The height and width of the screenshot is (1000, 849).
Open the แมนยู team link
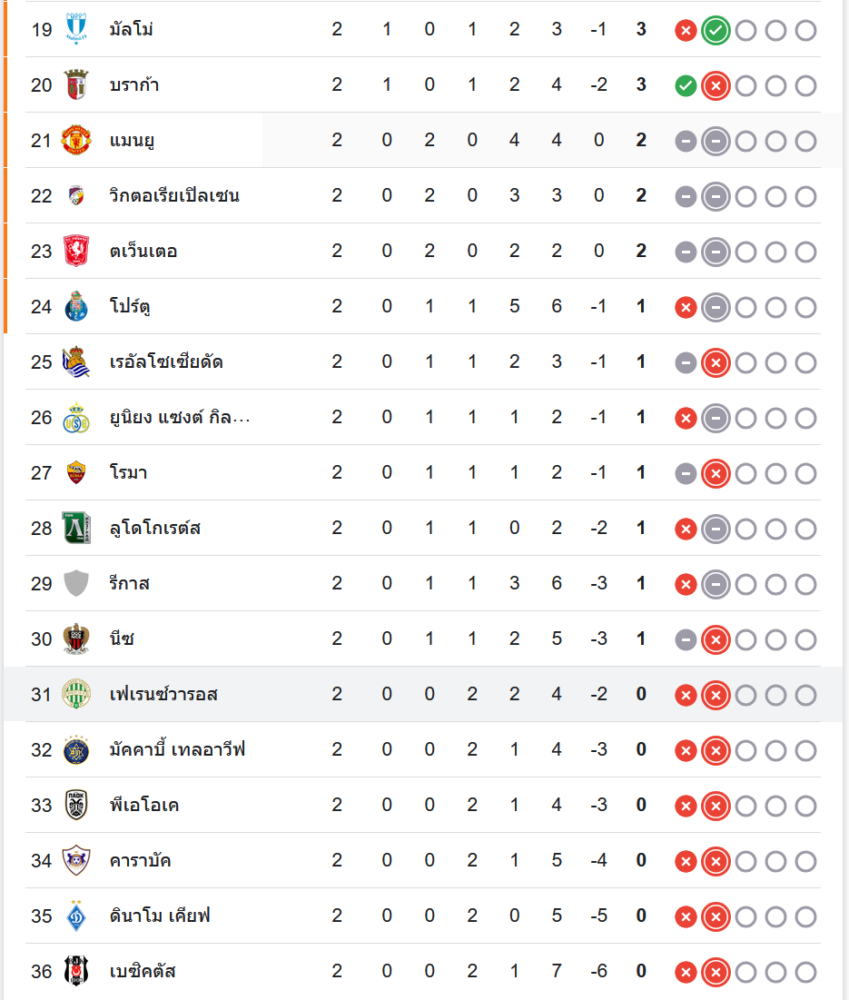tap(132, 141)
